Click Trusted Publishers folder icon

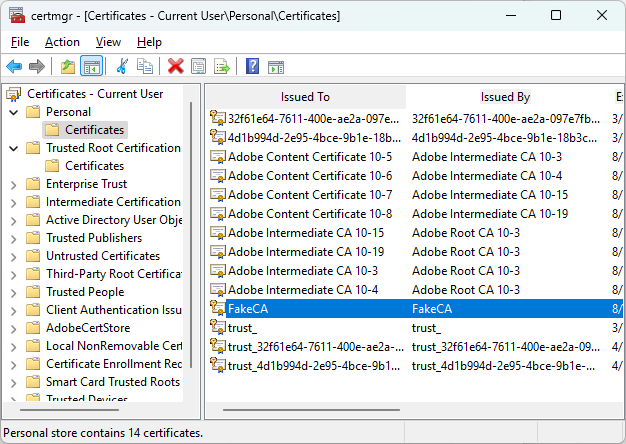tap(33, 238)
